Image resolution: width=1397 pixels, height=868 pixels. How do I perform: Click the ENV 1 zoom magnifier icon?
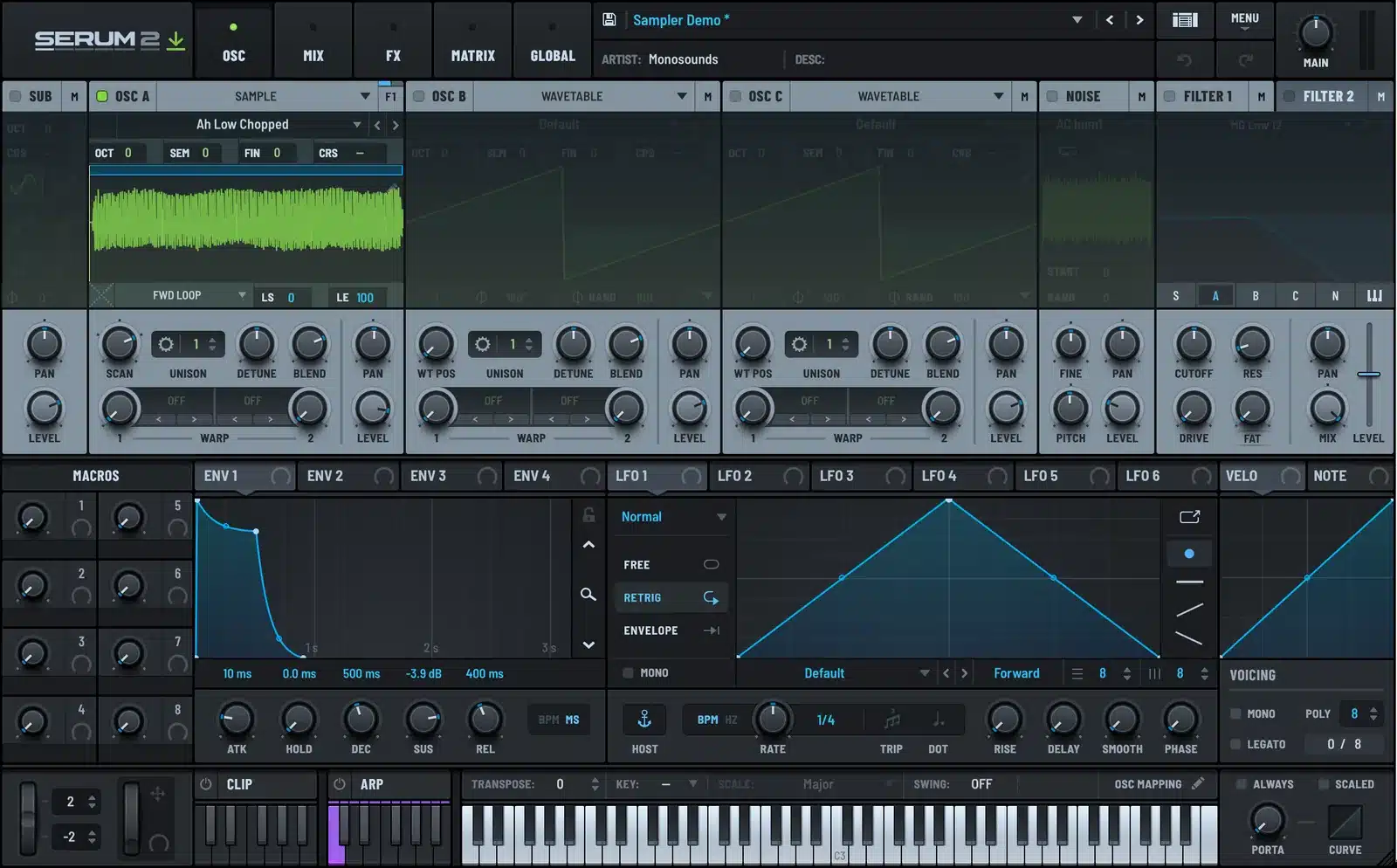pyautogui.click(x=588, y=595)
